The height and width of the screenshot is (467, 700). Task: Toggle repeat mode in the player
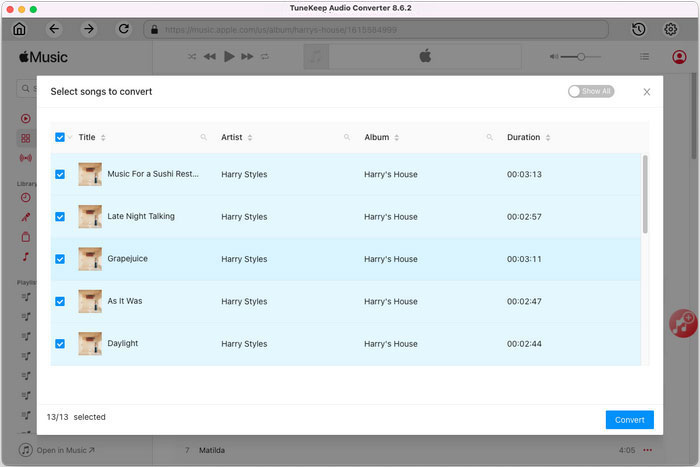pos(265,57)
